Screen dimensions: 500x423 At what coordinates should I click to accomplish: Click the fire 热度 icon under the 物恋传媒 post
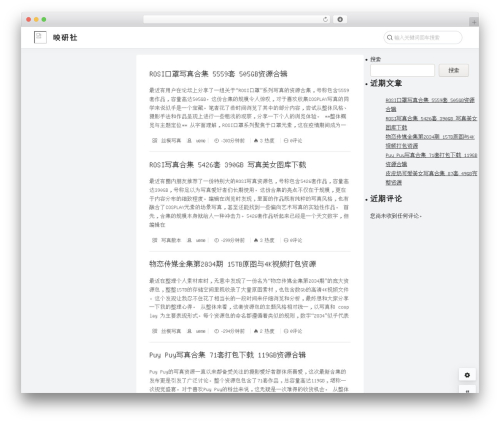pyautogui.click(x=256, y=331)
